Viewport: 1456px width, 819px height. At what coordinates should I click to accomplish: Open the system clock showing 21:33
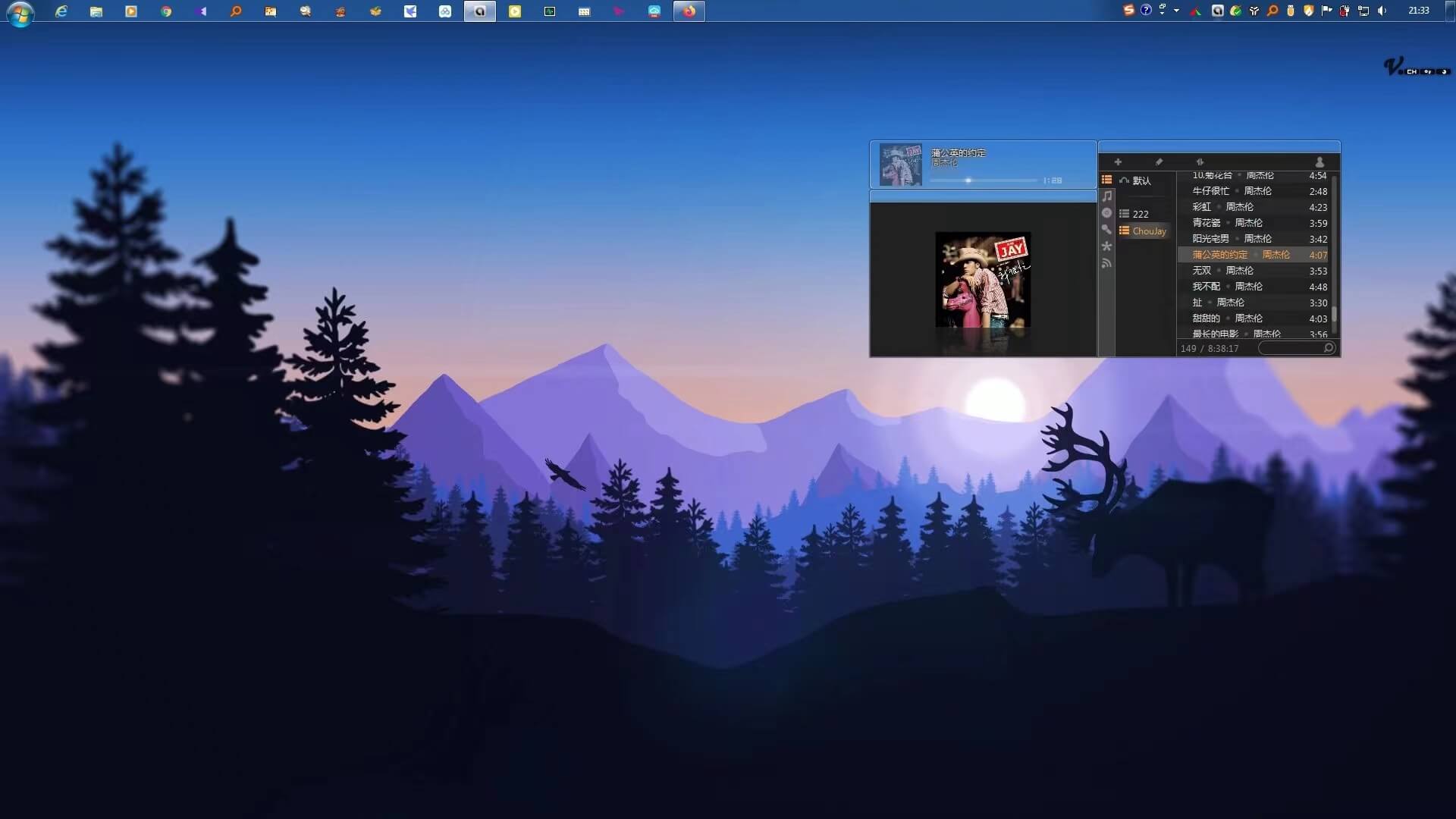point(1418,11)
